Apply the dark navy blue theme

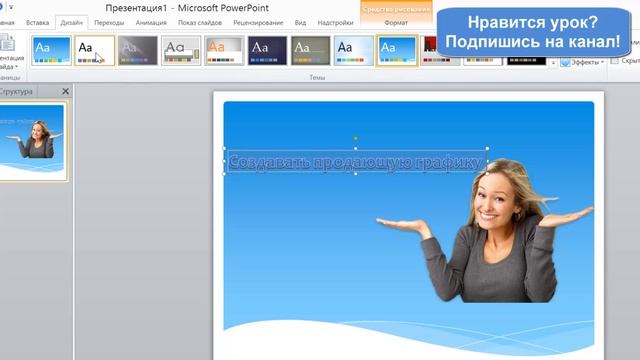(267, 51)
